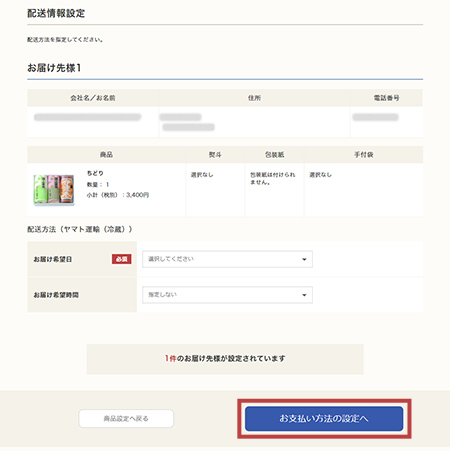This screenshot has width=450, height=451.
Task: Click the ちどり product name
Action: [x=95, y=173]
